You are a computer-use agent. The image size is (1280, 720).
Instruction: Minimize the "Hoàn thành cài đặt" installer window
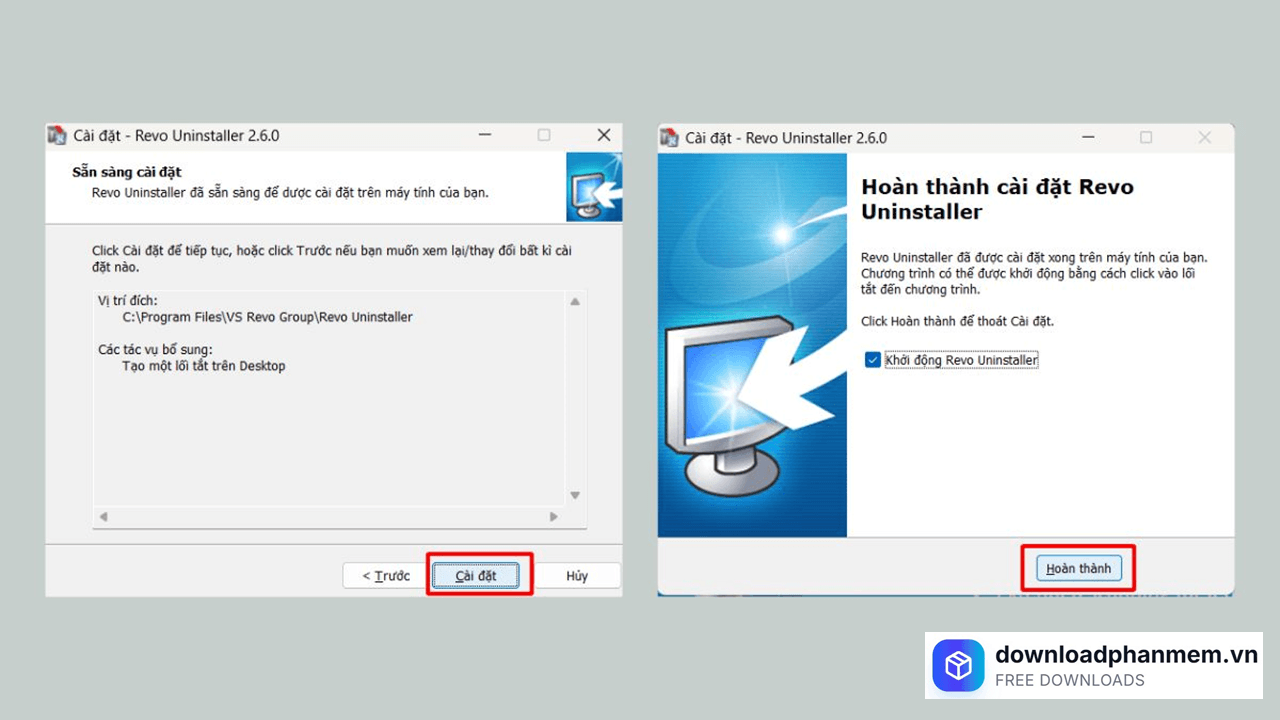1087,137
